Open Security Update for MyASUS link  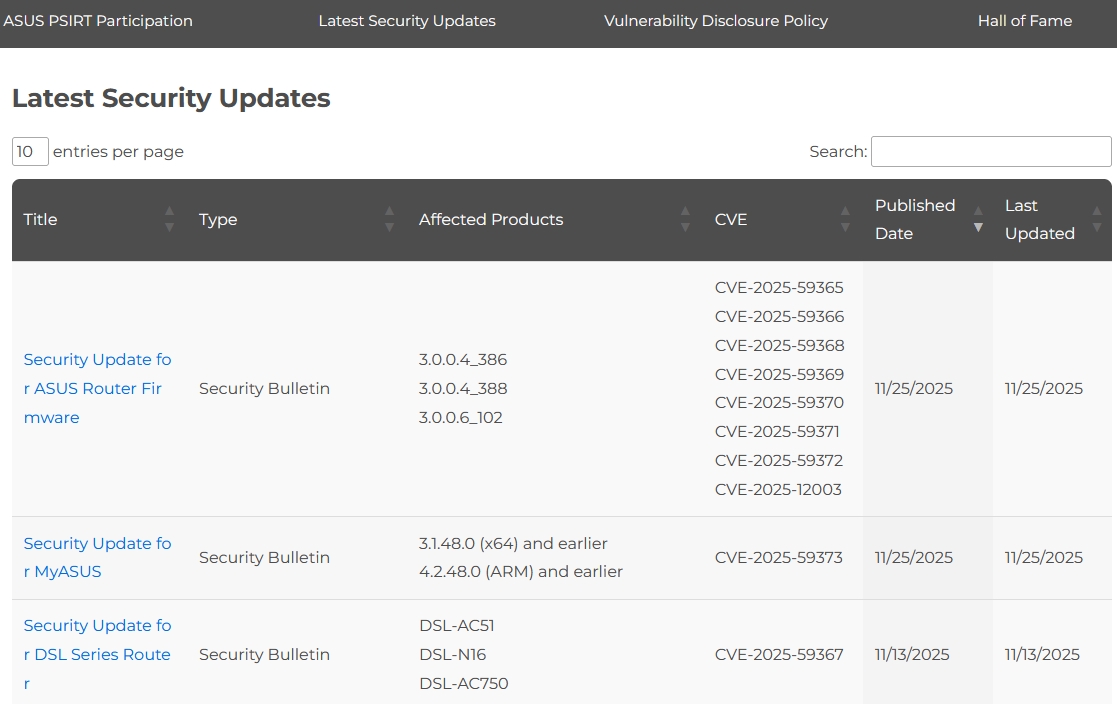click(97, 557)
